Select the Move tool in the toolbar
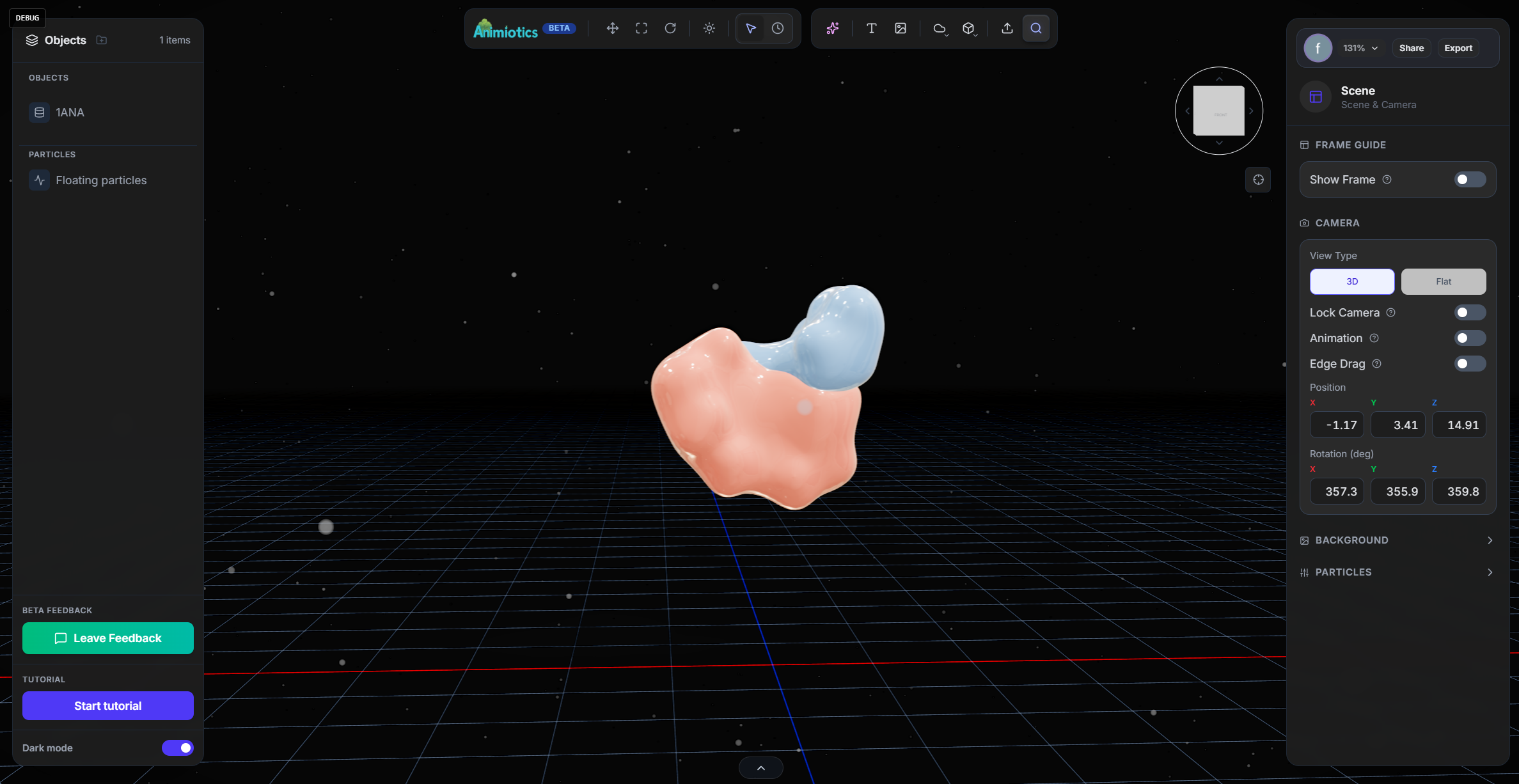This screenshot has width=1519, height=784. click(x=612, y=28)
